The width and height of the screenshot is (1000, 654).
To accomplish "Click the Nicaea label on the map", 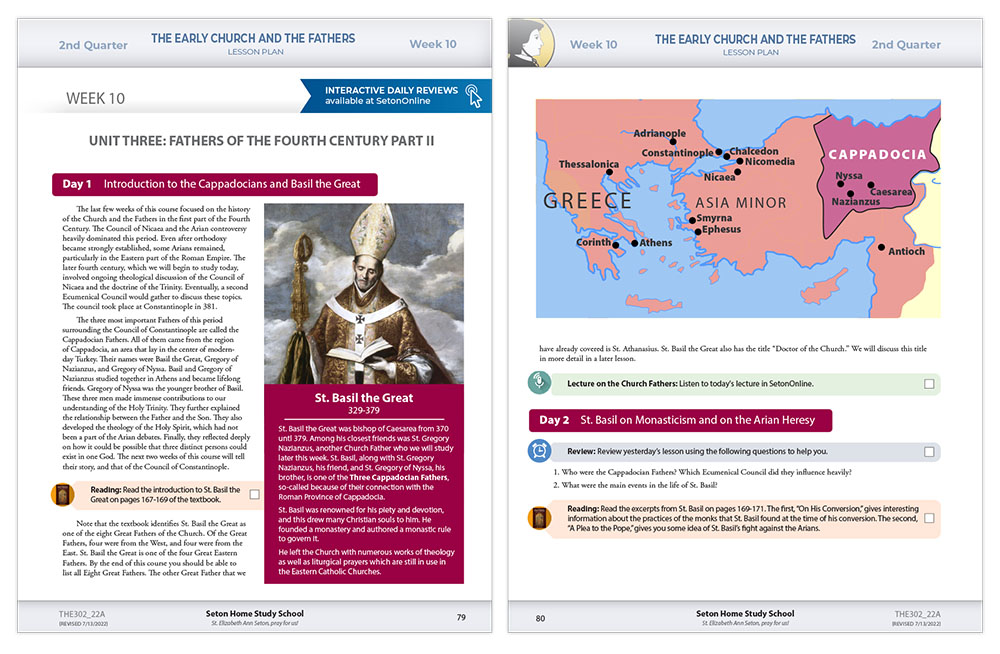I will click(x=719, y=177).
